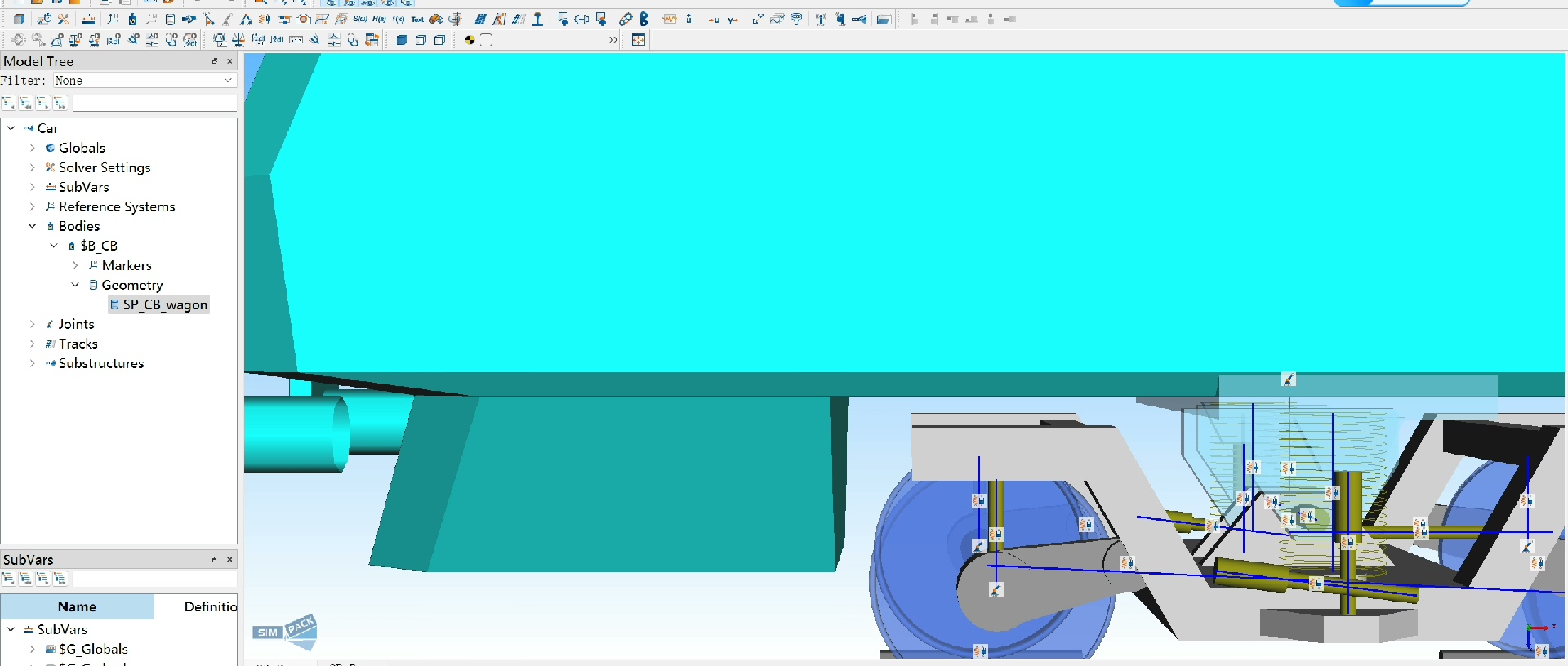Screen dimensions: 1568x666
Task: Click the create SubVar toolbar icon
Action: [88, 19]
